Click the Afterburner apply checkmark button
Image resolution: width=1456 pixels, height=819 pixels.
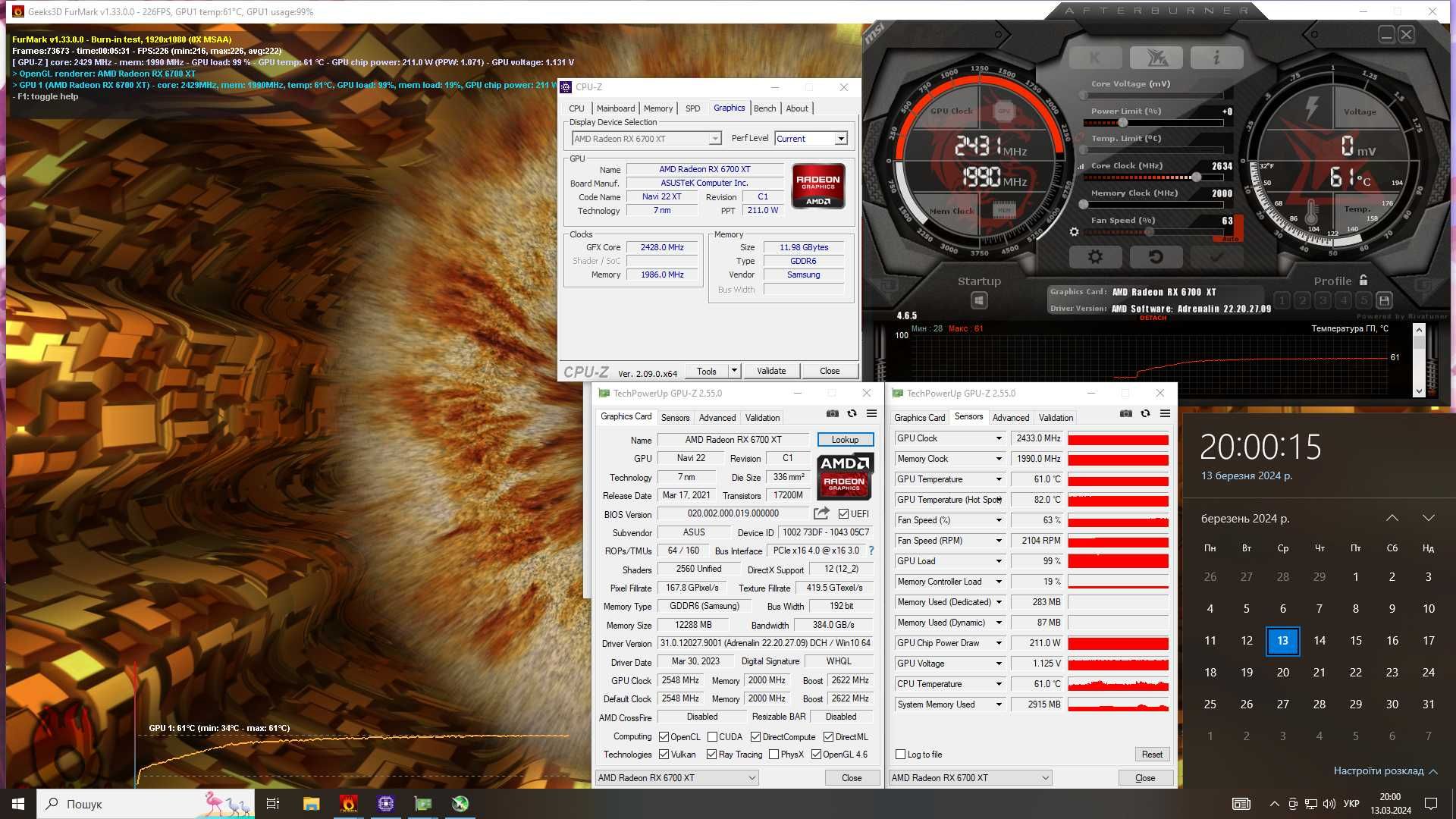[x=1216, y=257]
